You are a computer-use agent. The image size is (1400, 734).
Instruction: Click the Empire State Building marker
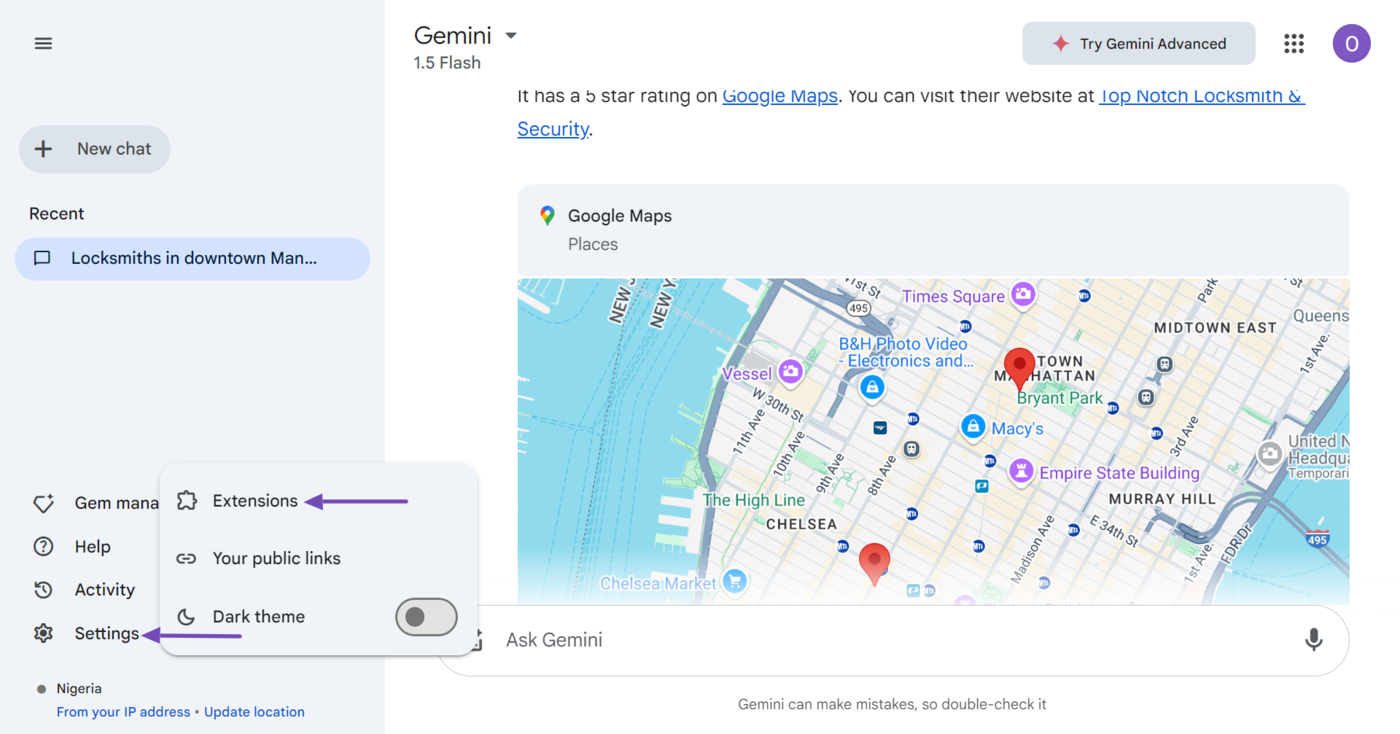point(1021,471)
